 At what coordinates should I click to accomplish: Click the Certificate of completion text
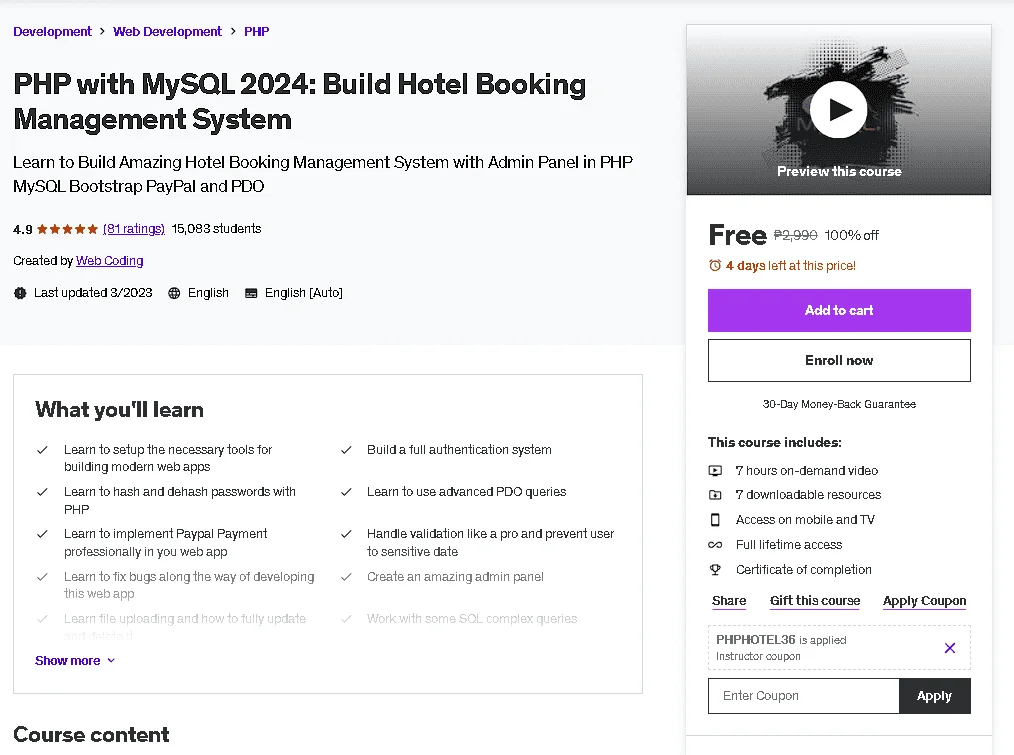click(803, 569)
